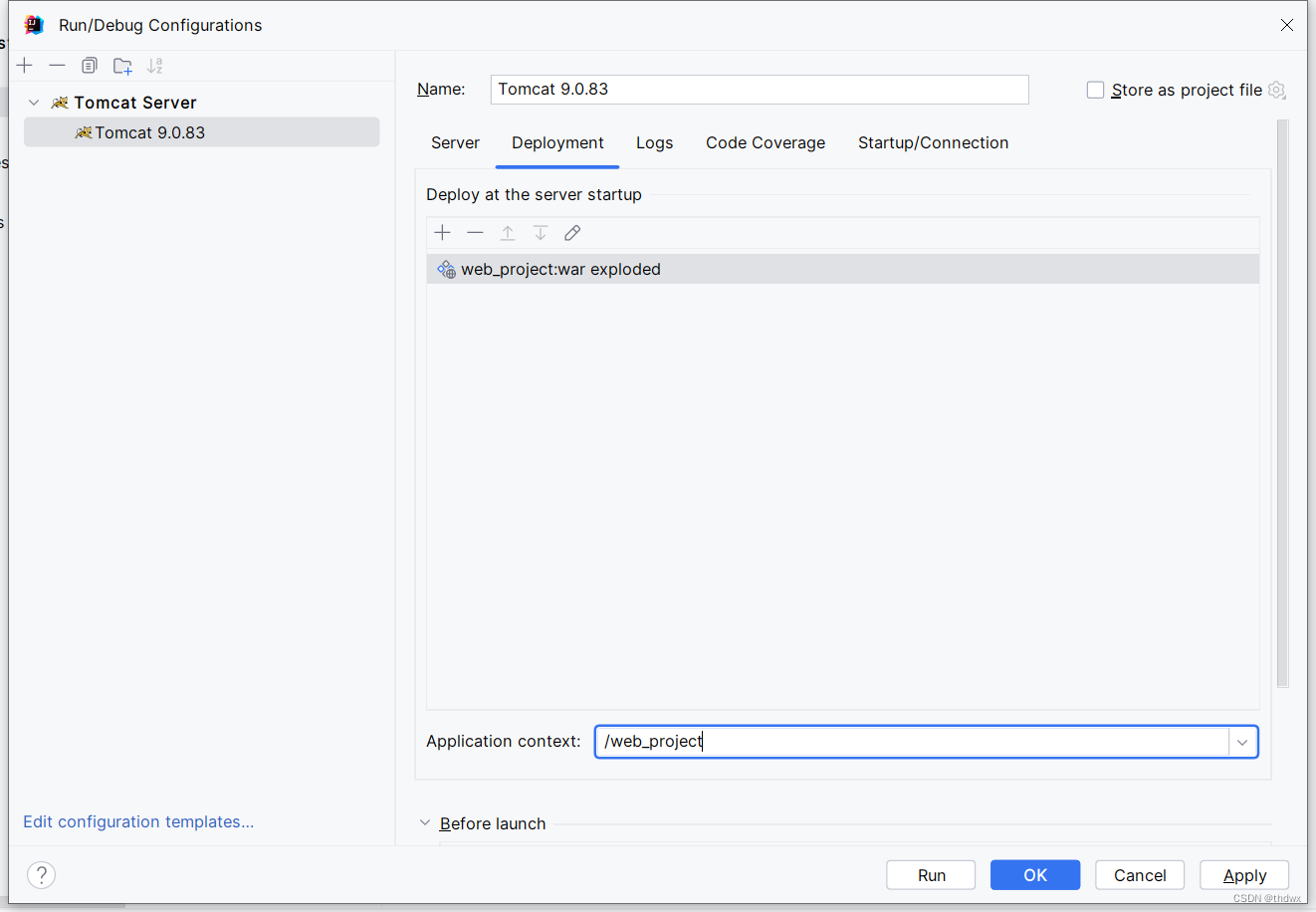1316x912 pixels.
Task: Open Edit configuration templates link
Action: click(138, 821)
